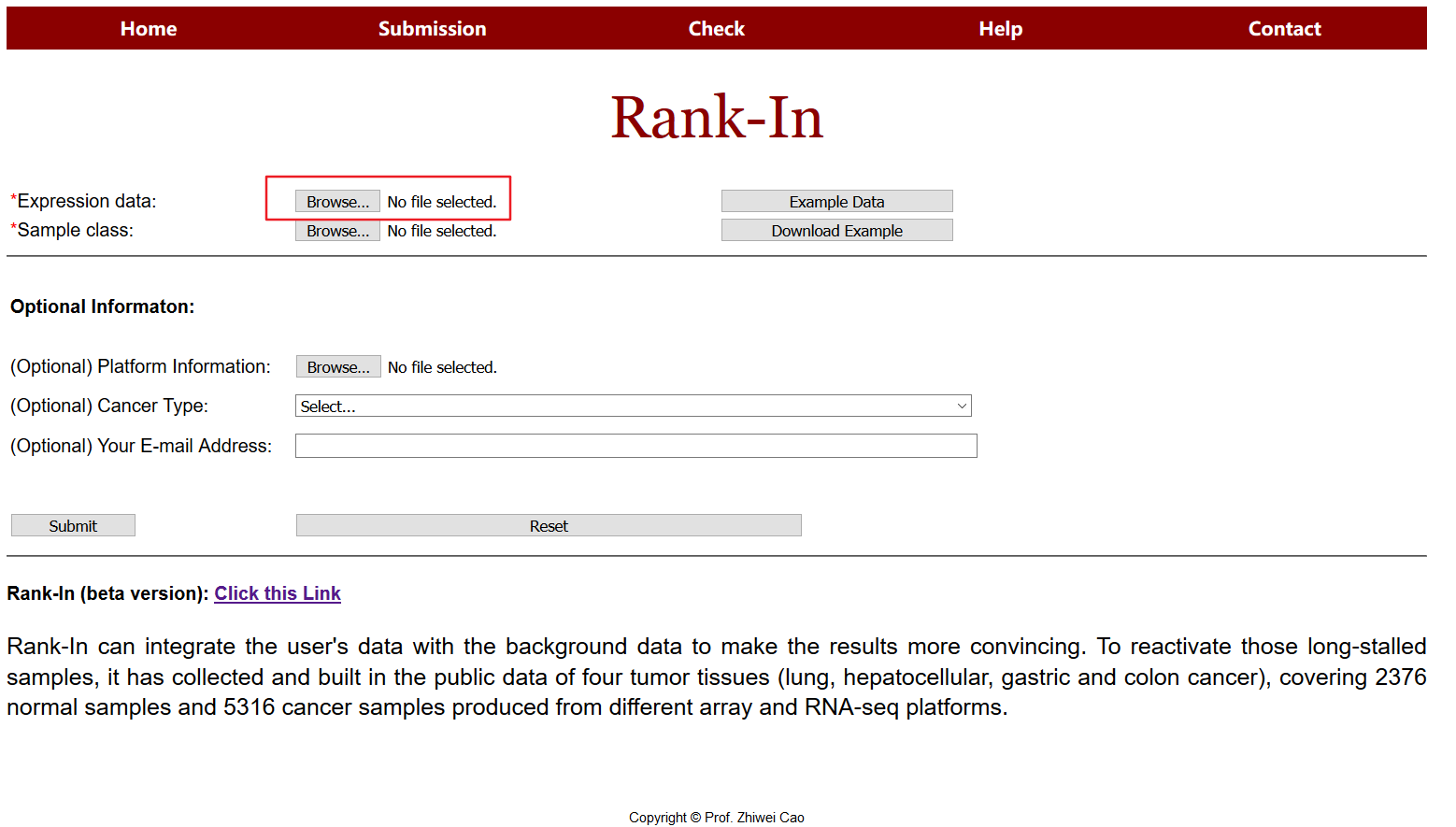Screen dimensions: 1456x827
Task: Expand the Cancer Type dropdown
Action: (633, 406)
